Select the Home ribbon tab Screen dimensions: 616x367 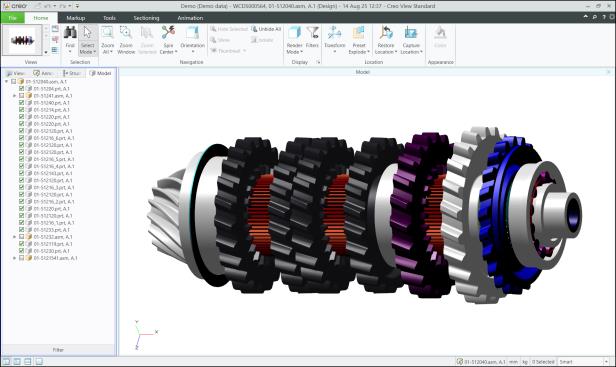point(41,18)
